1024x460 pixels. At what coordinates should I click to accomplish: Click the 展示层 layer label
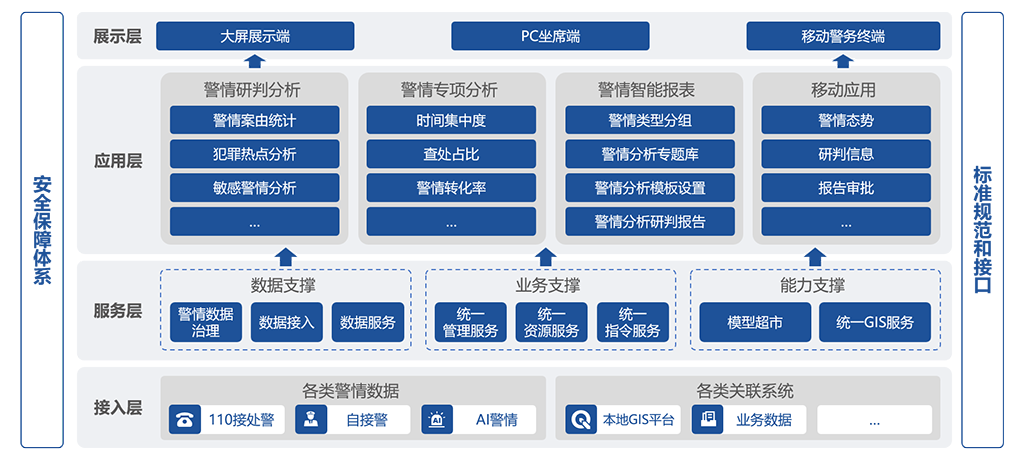pos(118,36)
